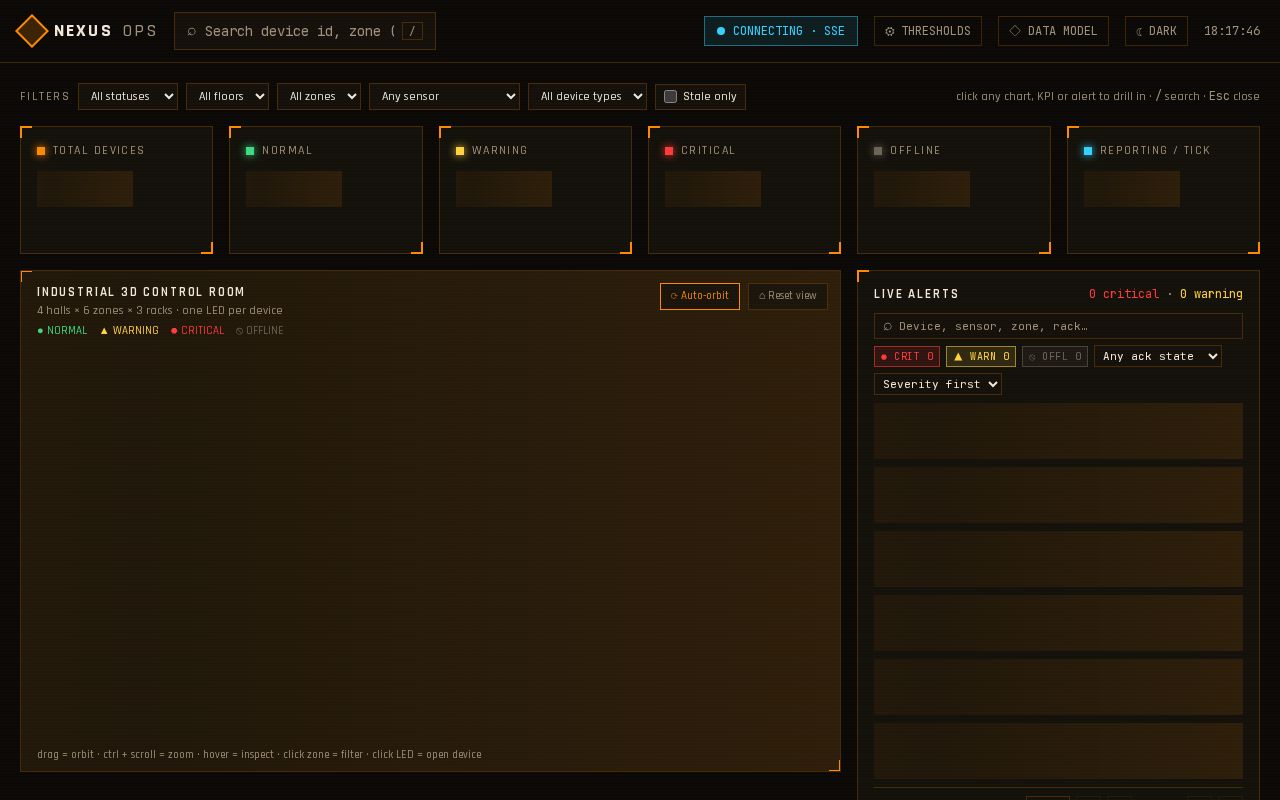Open the Thresholds panel

click(928, 31)
